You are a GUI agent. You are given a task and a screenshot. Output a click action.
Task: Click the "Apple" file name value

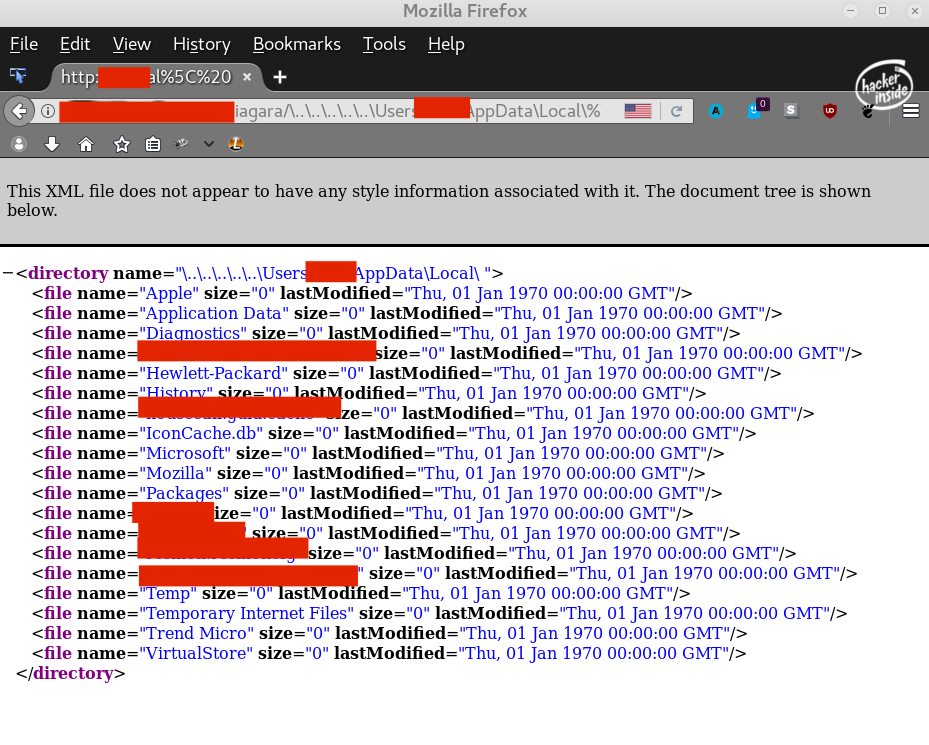(x=169, y=293)
